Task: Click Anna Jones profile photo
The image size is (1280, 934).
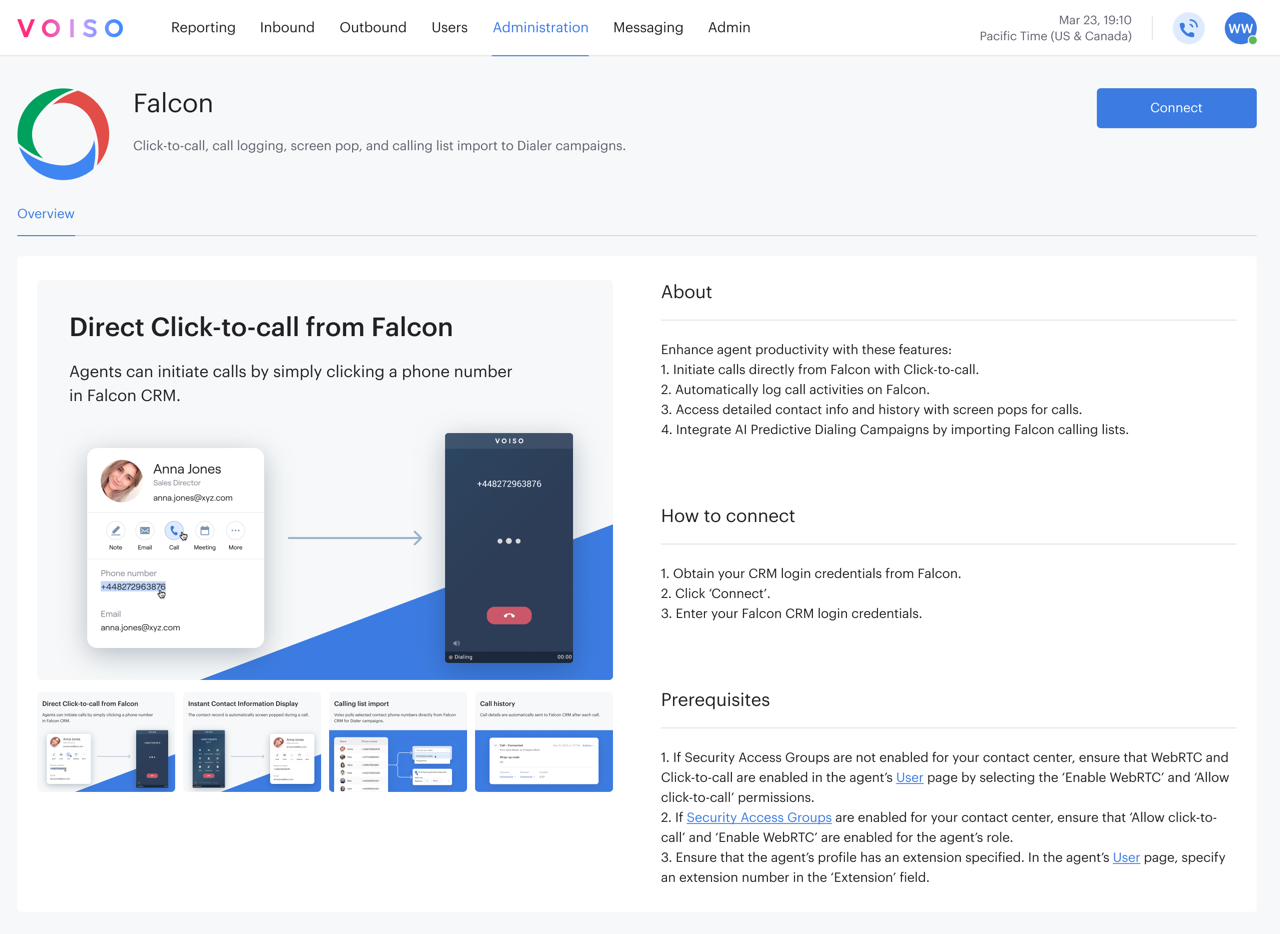Action: pyautogui.click(x=122, y=481)
